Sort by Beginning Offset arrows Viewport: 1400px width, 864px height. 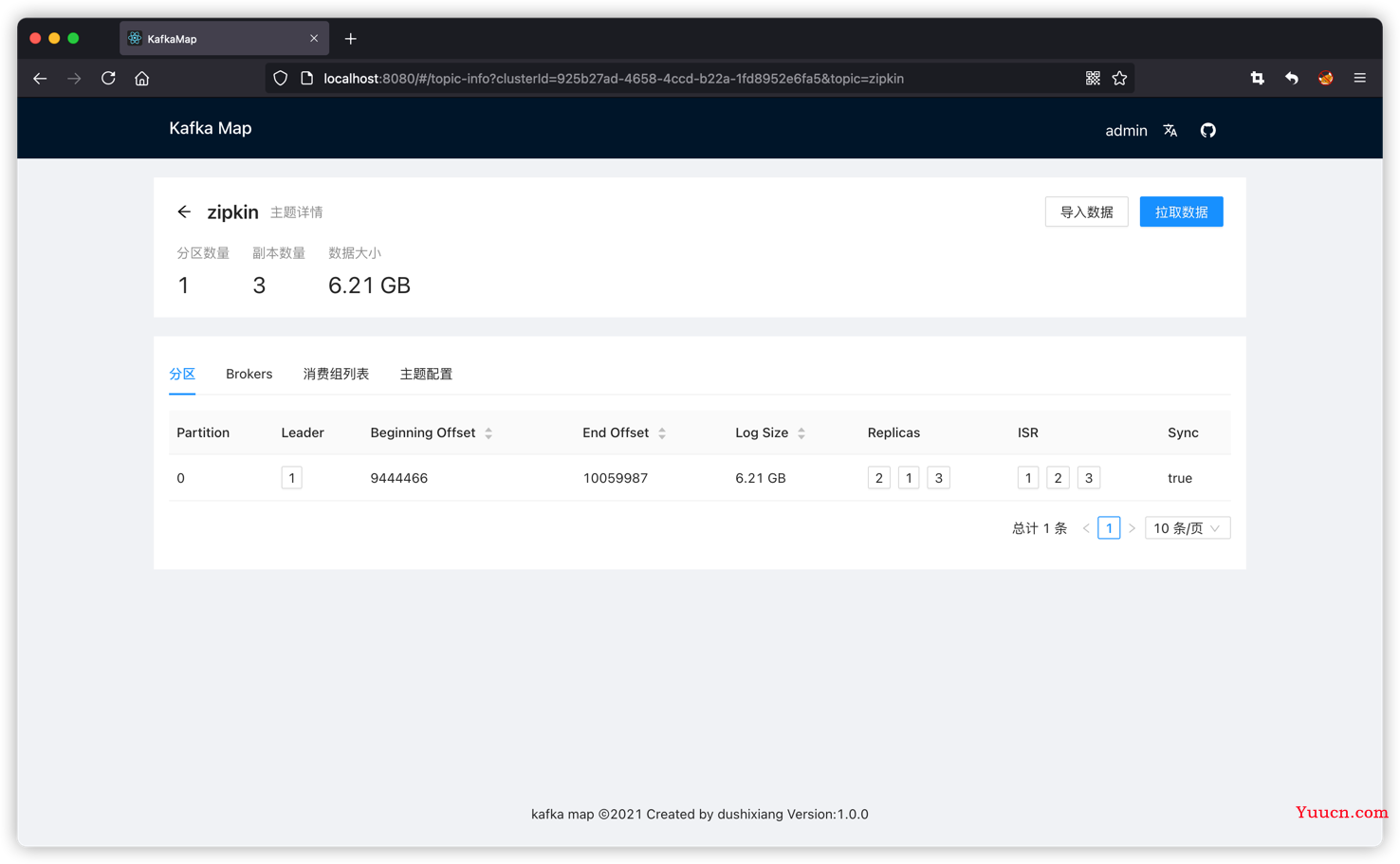click(488, 433)
